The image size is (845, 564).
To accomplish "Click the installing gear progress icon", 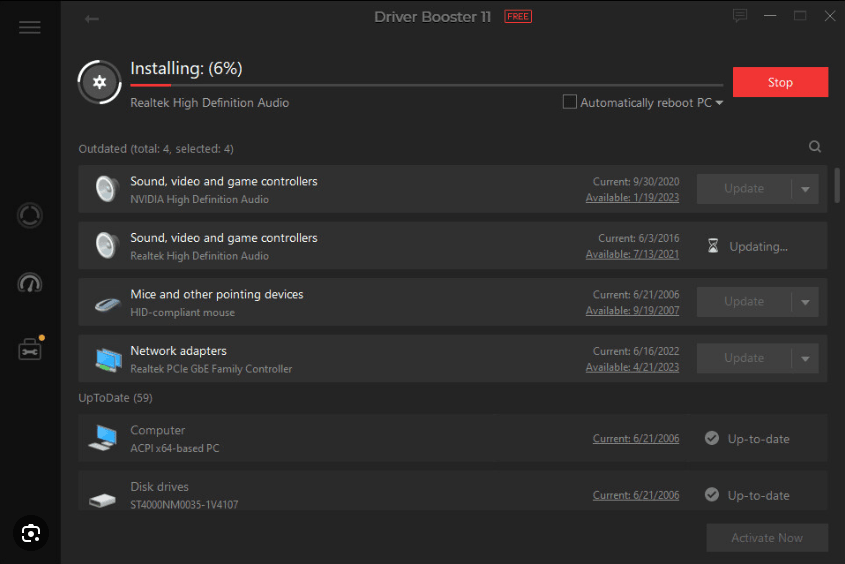I will point(99,82).
